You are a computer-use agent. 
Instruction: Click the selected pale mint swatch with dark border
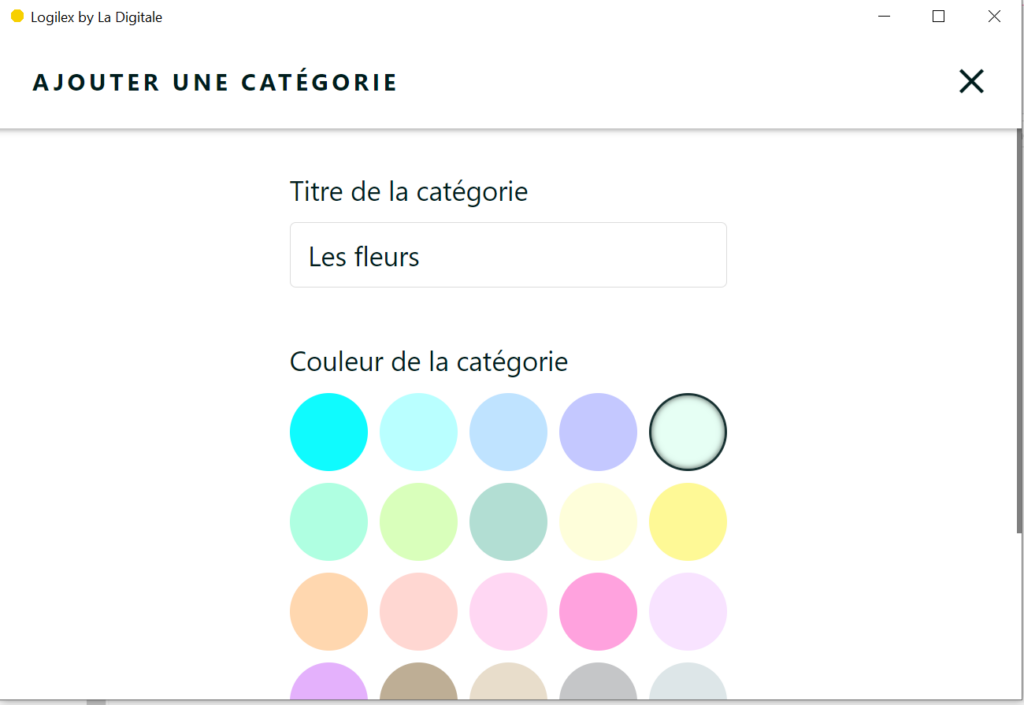[688, 431]
